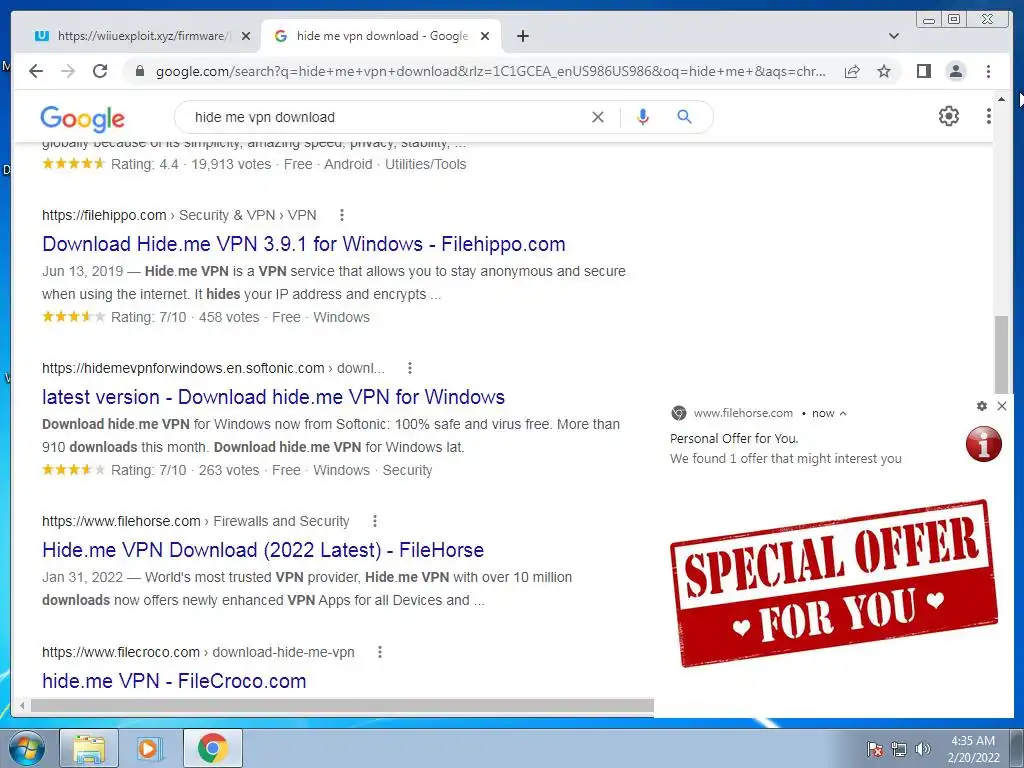Click the vertical scrollbar thumb
The image size is (1024, 768).
coord(1001,355)
